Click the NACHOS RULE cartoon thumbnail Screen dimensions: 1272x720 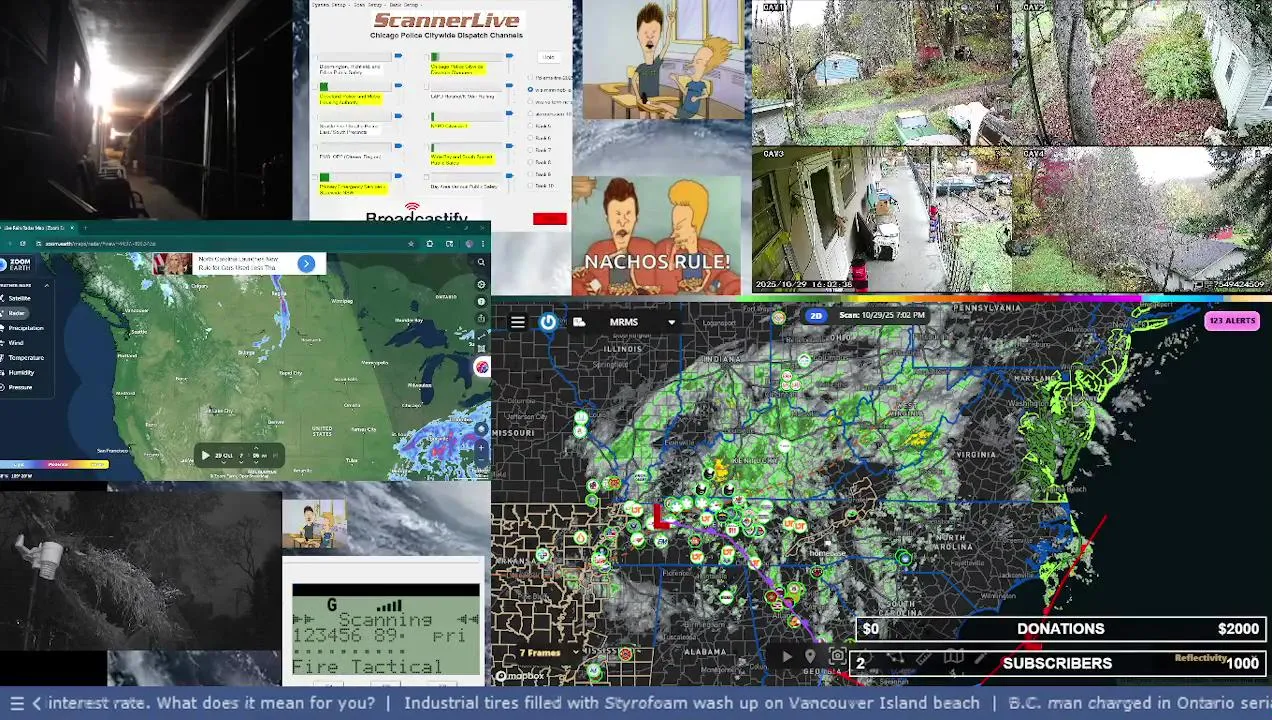657,237
